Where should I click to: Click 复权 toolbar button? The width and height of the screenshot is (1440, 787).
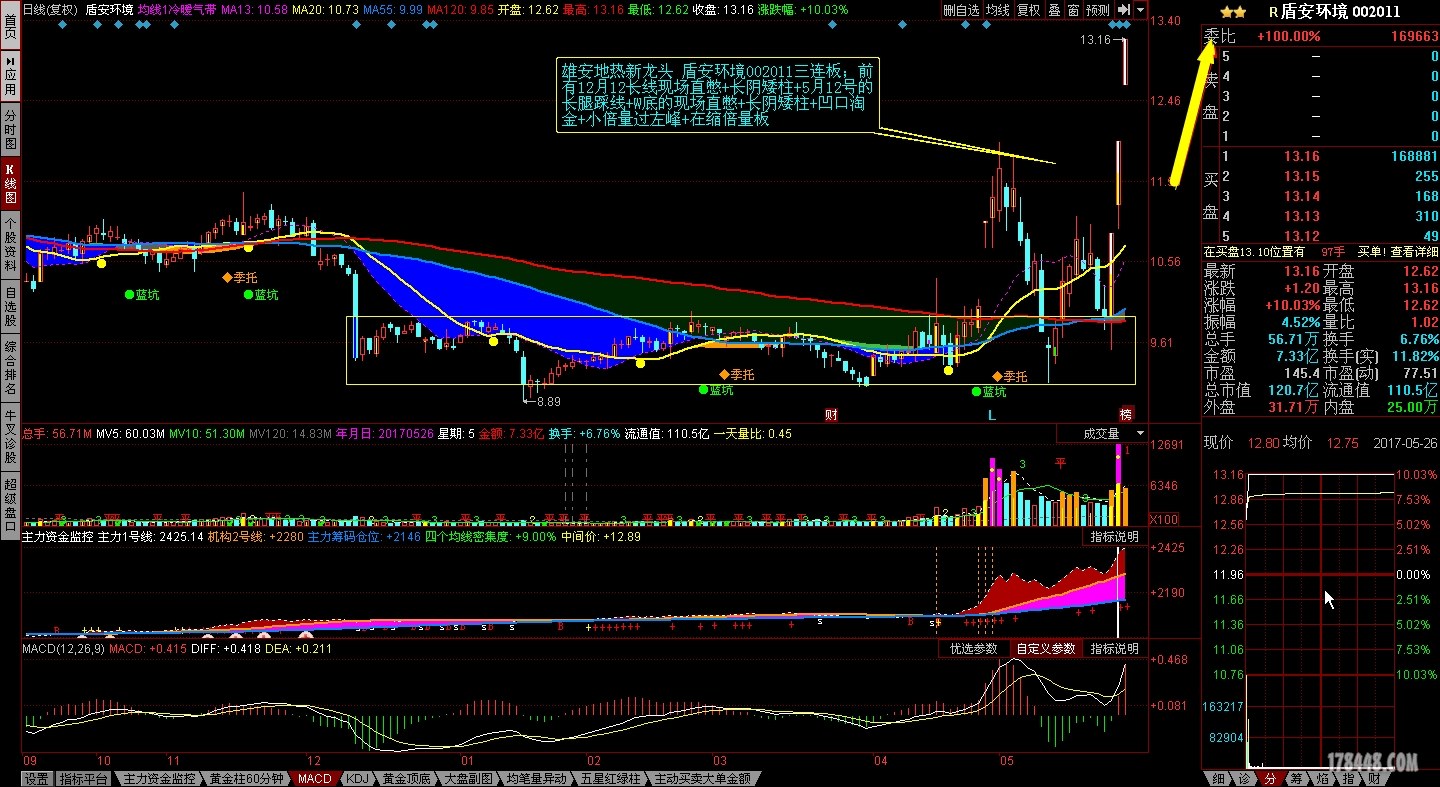(1028, 10)
